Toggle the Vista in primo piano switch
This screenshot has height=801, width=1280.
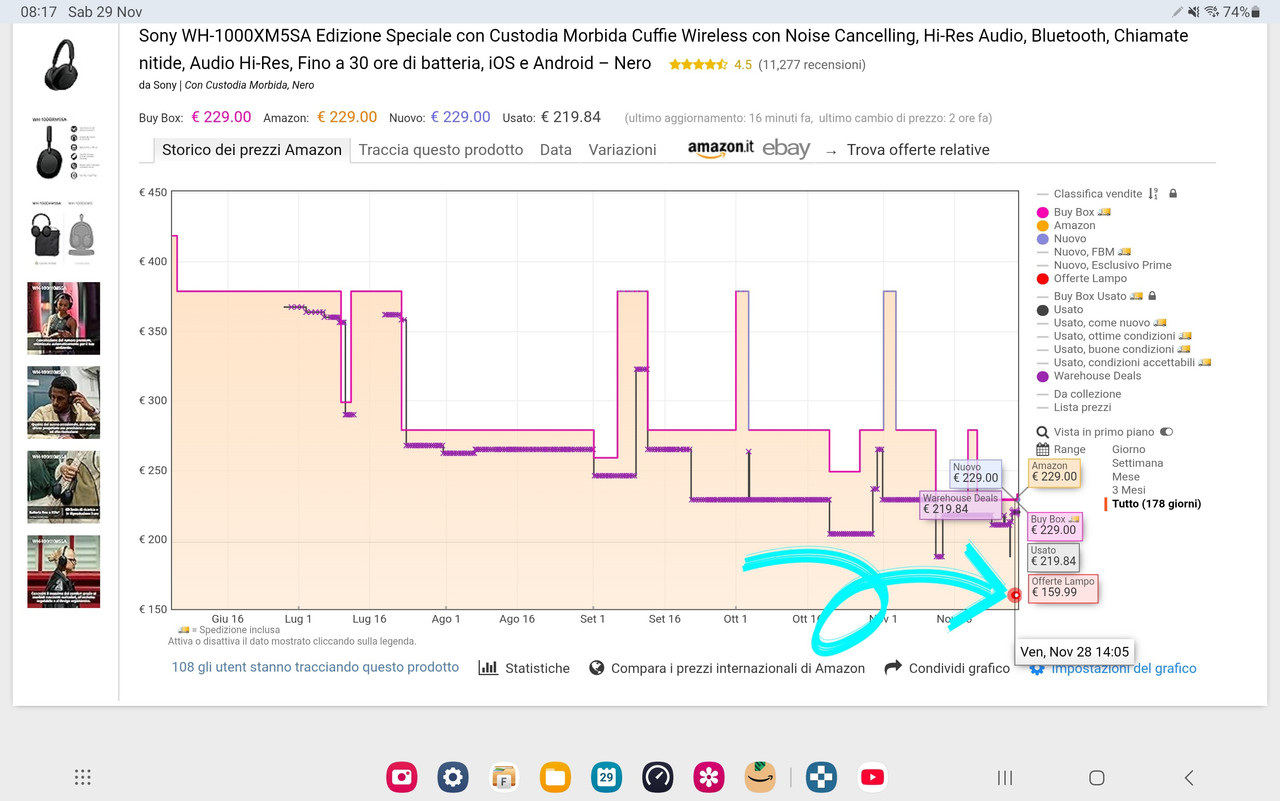pos(1166,432)
